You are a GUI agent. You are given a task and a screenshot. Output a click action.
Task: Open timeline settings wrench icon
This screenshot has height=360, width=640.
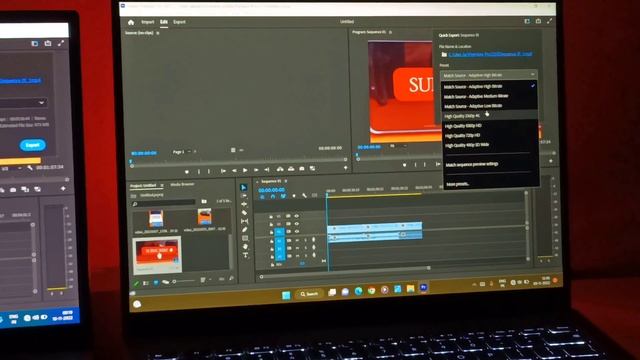[x=304, y=196]
